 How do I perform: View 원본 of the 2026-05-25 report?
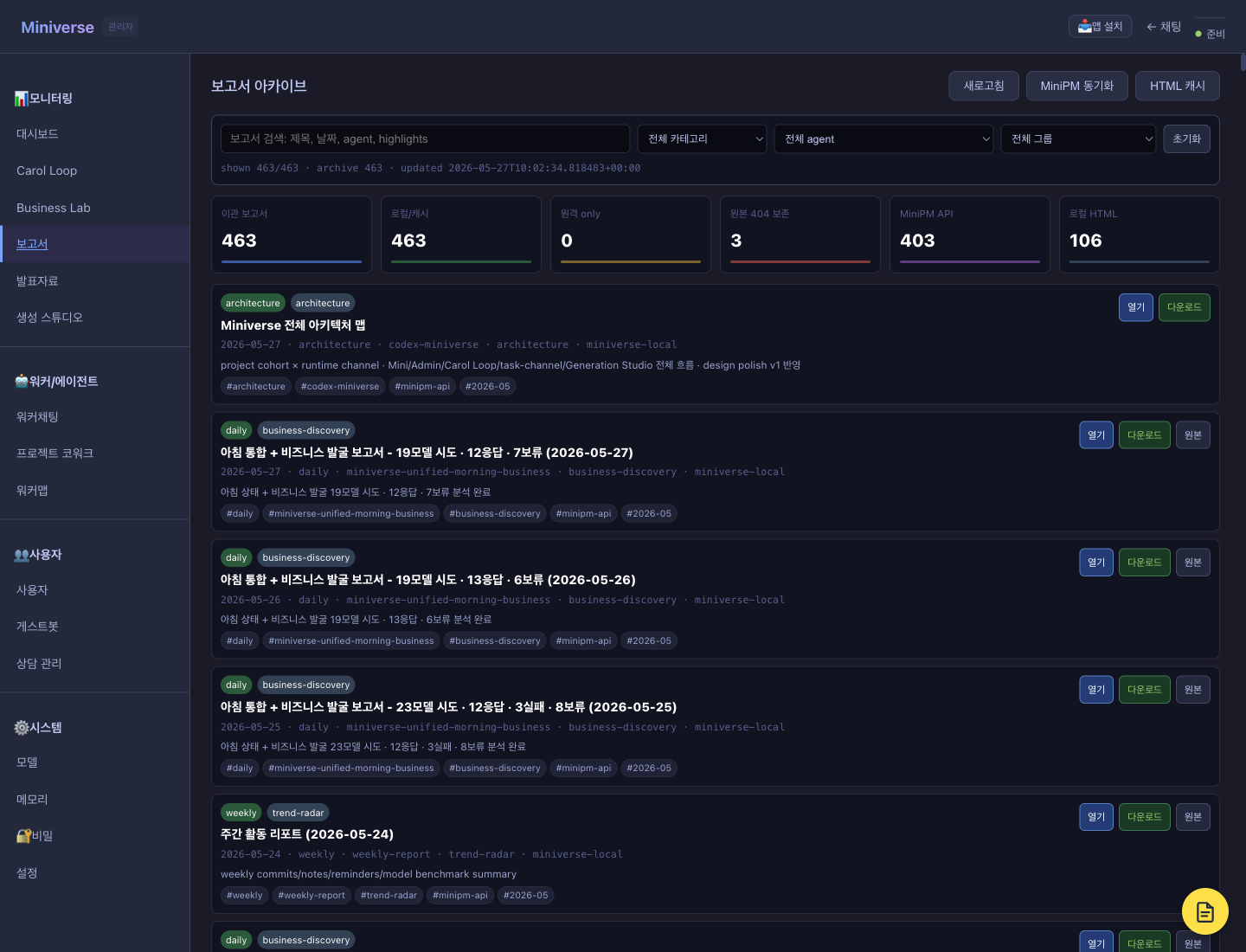[x=1193, y=690]
